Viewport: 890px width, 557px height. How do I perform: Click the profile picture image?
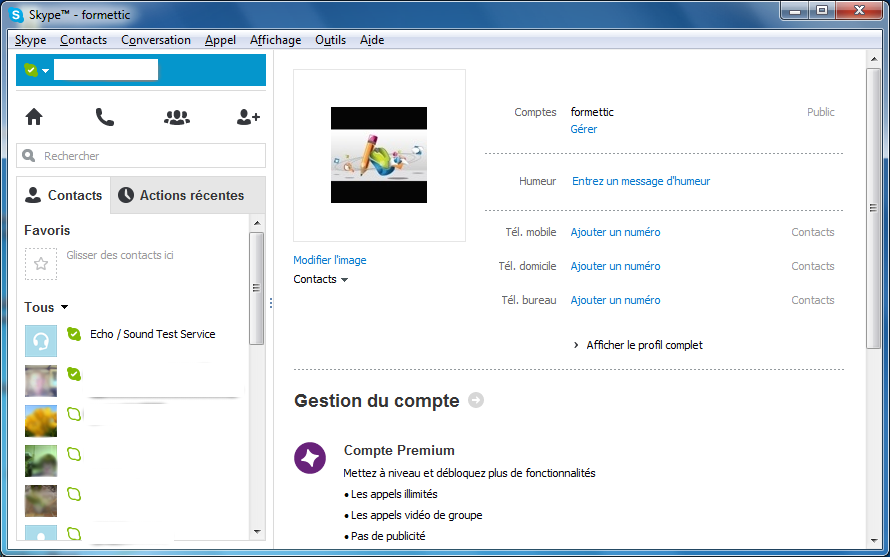click(379, 155)
